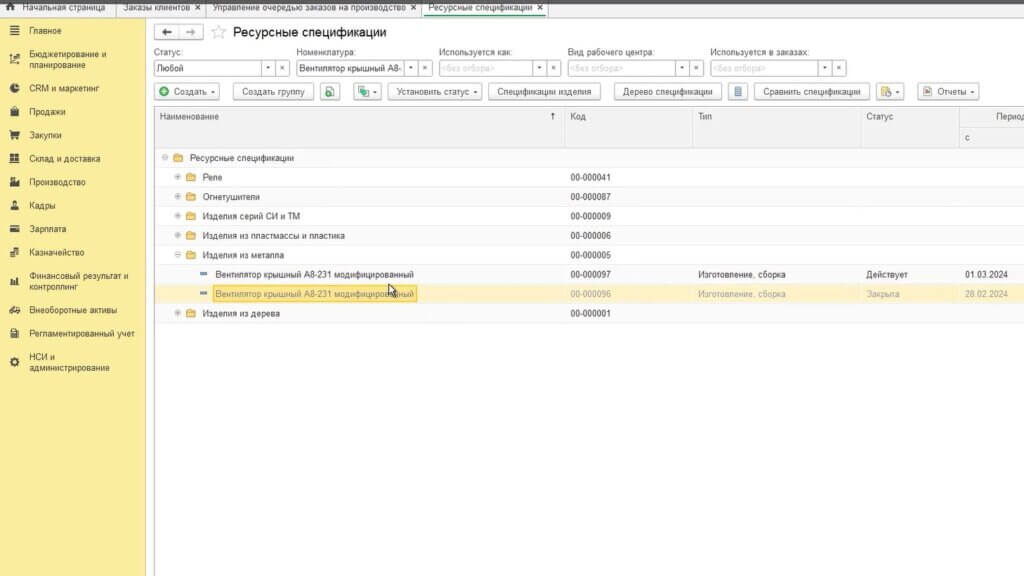Switch to the Заказы клиентов tab

(155, 7)
